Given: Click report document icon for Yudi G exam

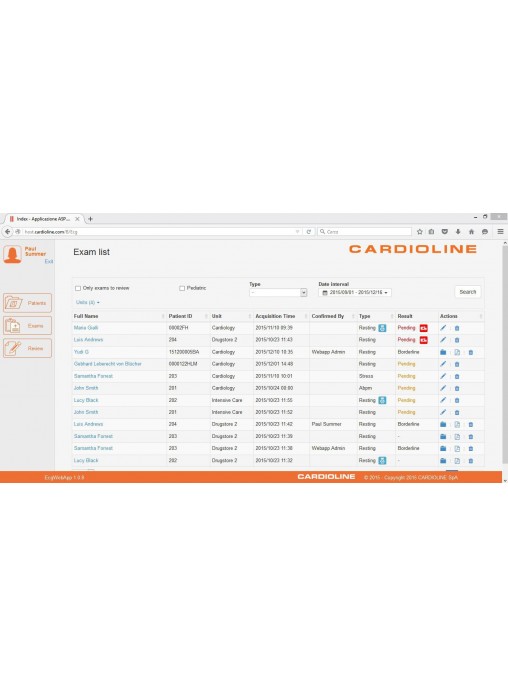Looking at the screenshot, I should tap(457, 352).
